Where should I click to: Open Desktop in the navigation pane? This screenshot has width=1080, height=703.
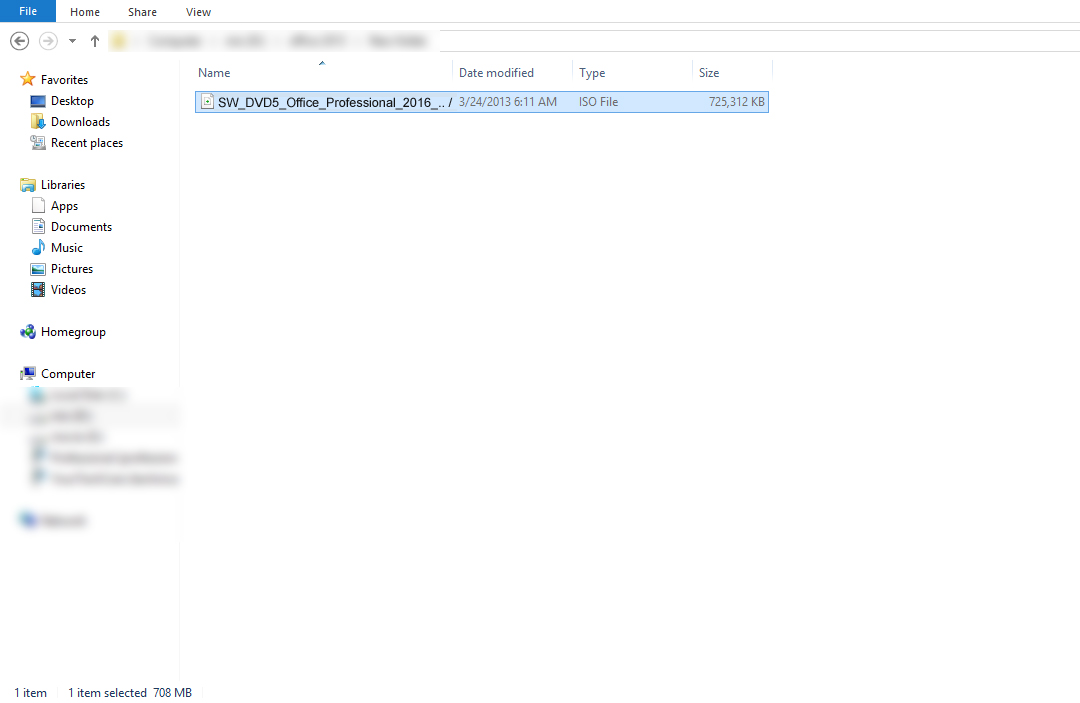pyautogui.click(x=72, y=101)
